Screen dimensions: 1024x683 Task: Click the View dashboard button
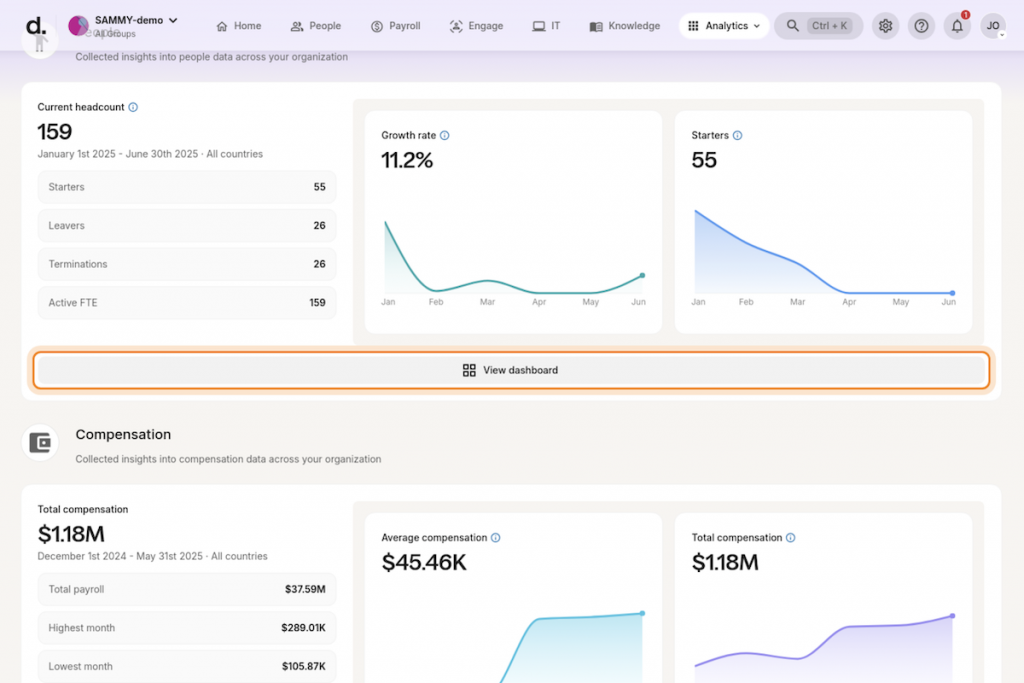pyautogui.click(x=511, y=370)
